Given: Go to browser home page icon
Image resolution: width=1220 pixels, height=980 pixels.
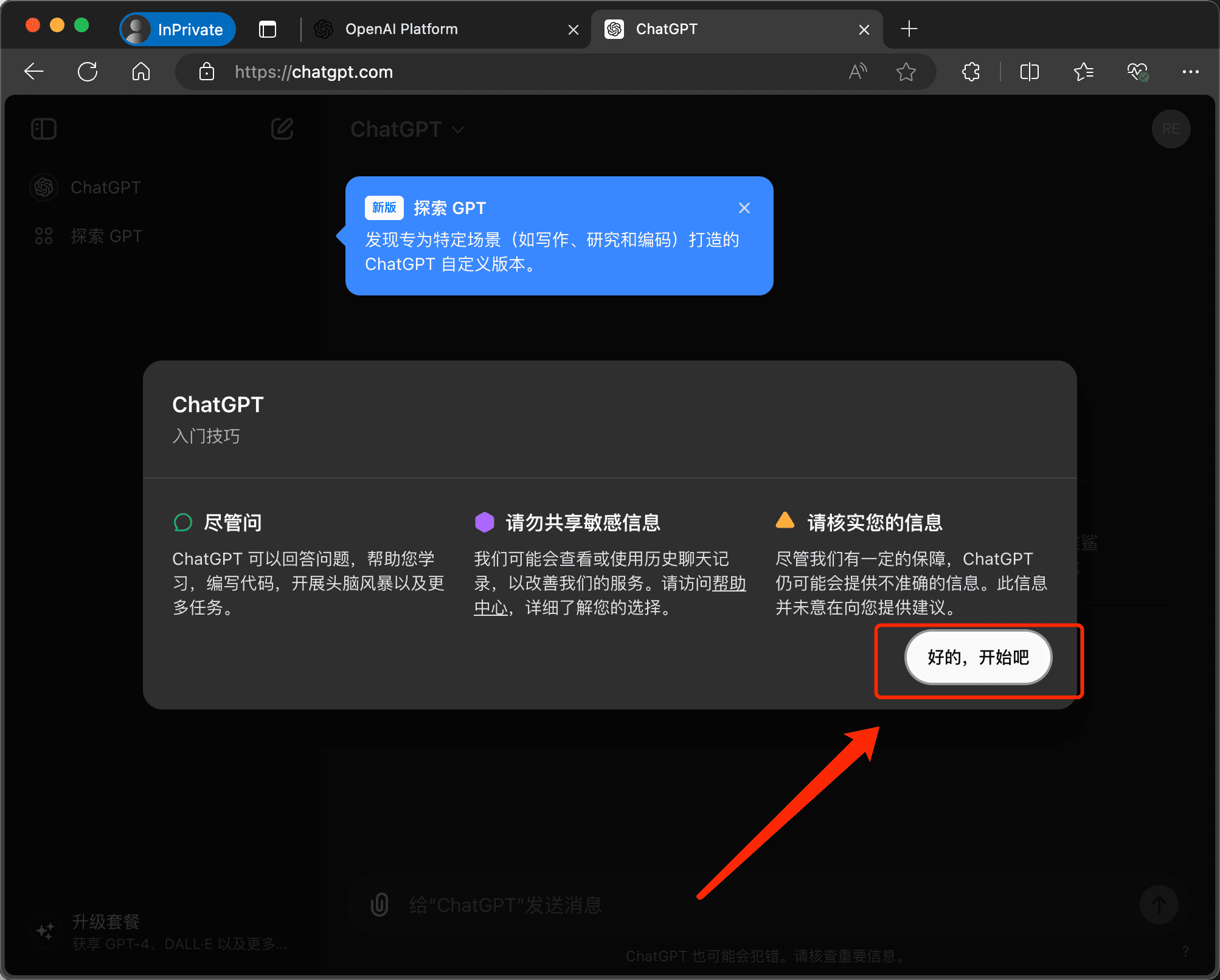Looking at the screenshot, I should coord(141,72).
